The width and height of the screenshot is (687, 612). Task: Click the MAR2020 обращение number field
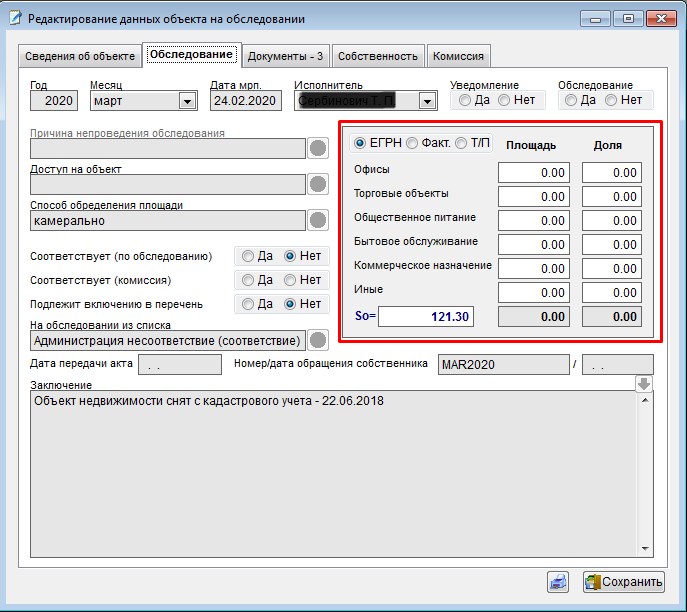(x=503, y=364)
